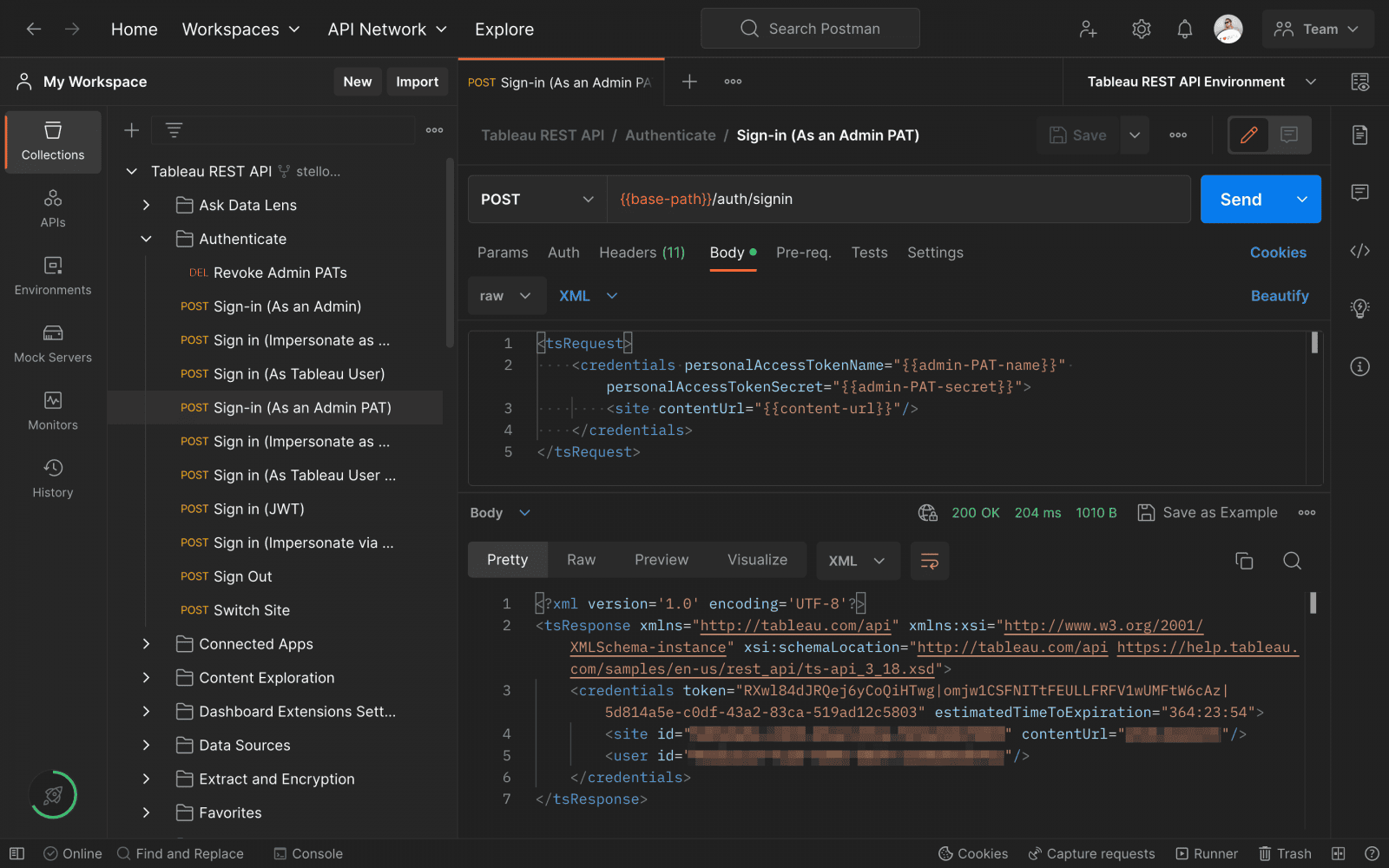The height and width of the screenshot is (868, 1389).
Task: Click the Search Postman field
Action: [810, 29]
